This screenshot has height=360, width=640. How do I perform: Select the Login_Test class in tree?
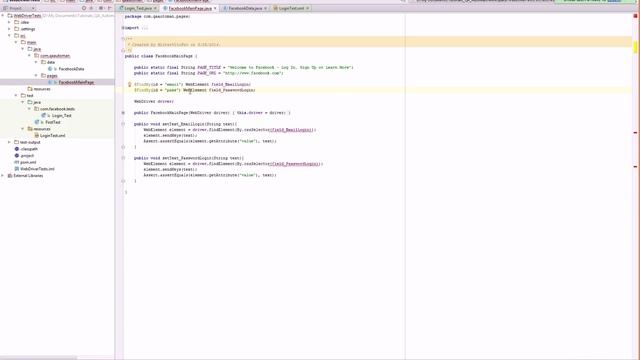click(x=62, y=116)
